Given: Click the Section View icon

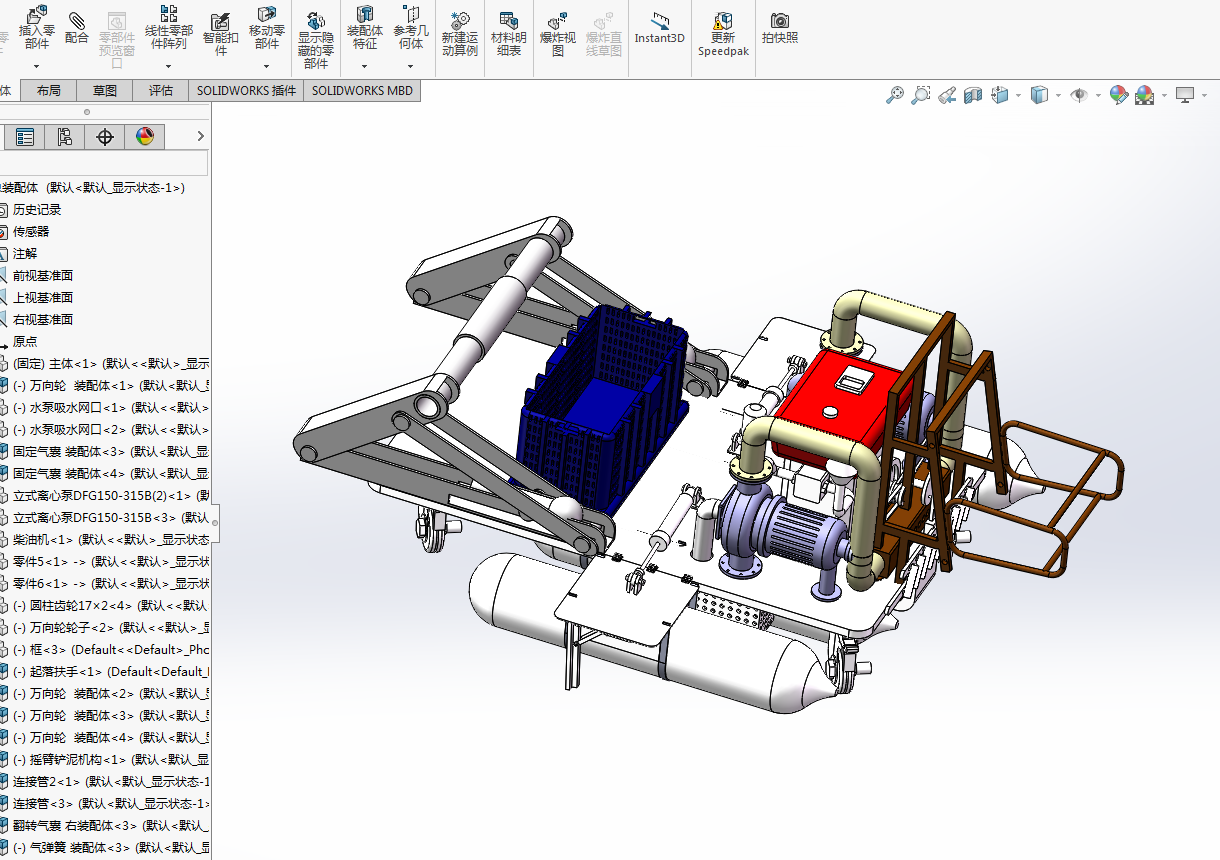Looking at the screenshot, I should point(973,95).
